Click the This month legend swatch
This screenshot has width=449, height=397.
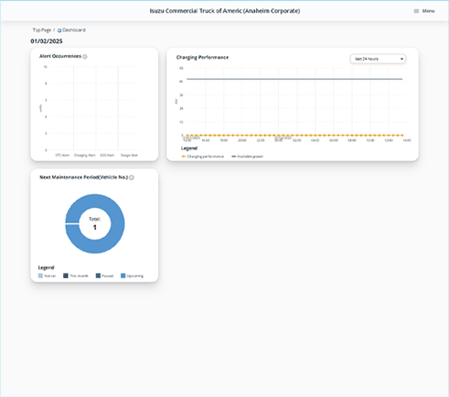pyautogui.click(x=66, y=276)
